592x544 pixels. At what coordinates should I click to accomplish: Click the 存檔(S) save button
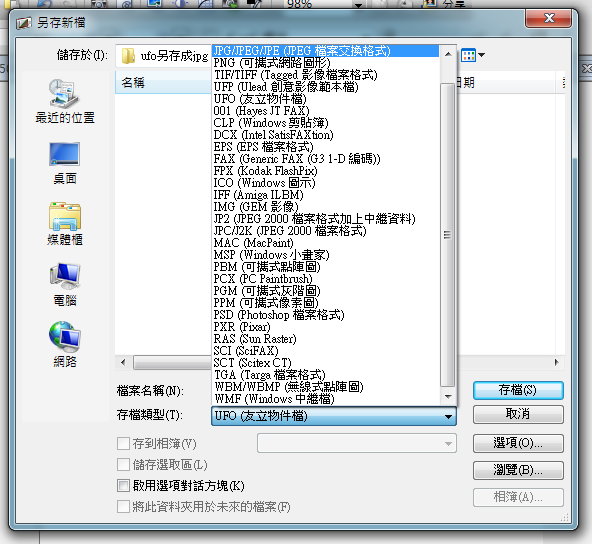click(518, 390)
